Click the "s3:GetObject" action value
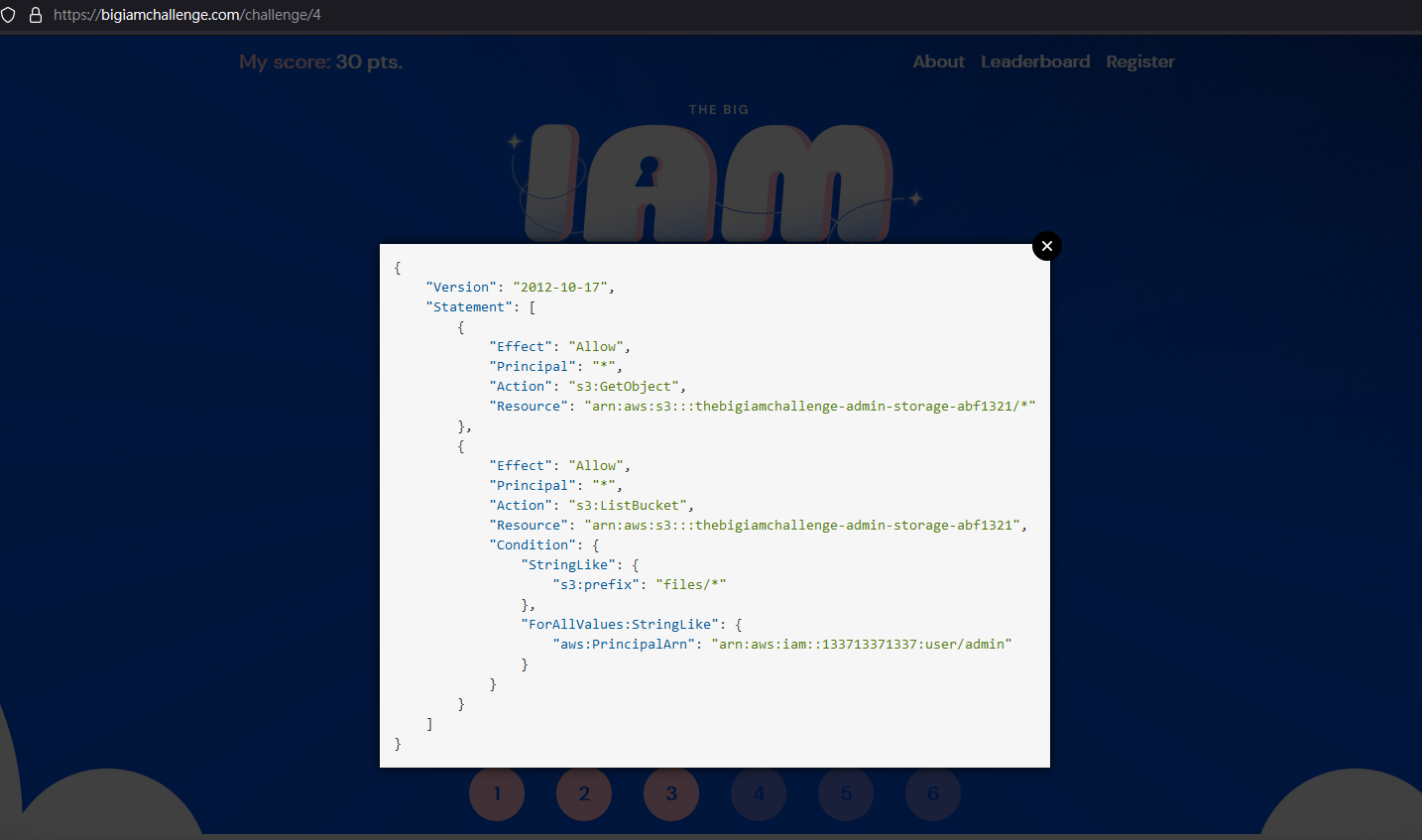This screenshot has height=840, width=1422. pos(624,387)
